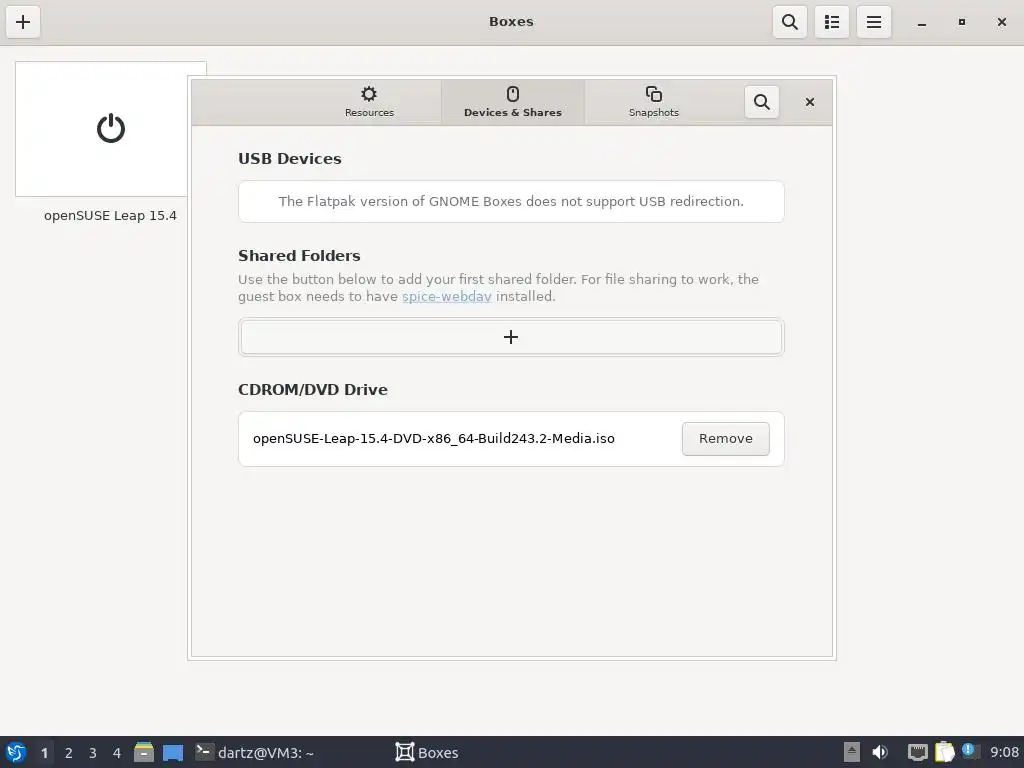Switch to workspace 2
Image resolution: width=1024 pixels, height=768 pixels.
pyautogui.click(x=69, y=753)
